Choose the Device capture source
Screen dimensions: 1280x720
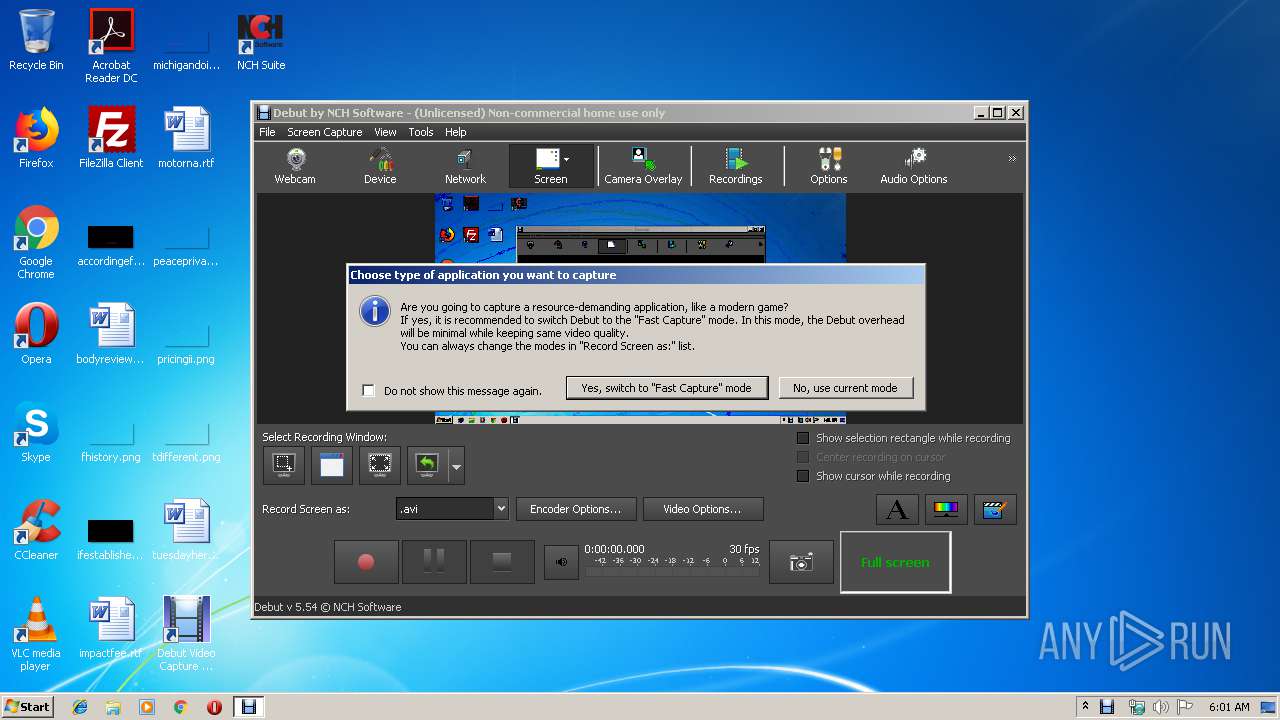(380, 166)
